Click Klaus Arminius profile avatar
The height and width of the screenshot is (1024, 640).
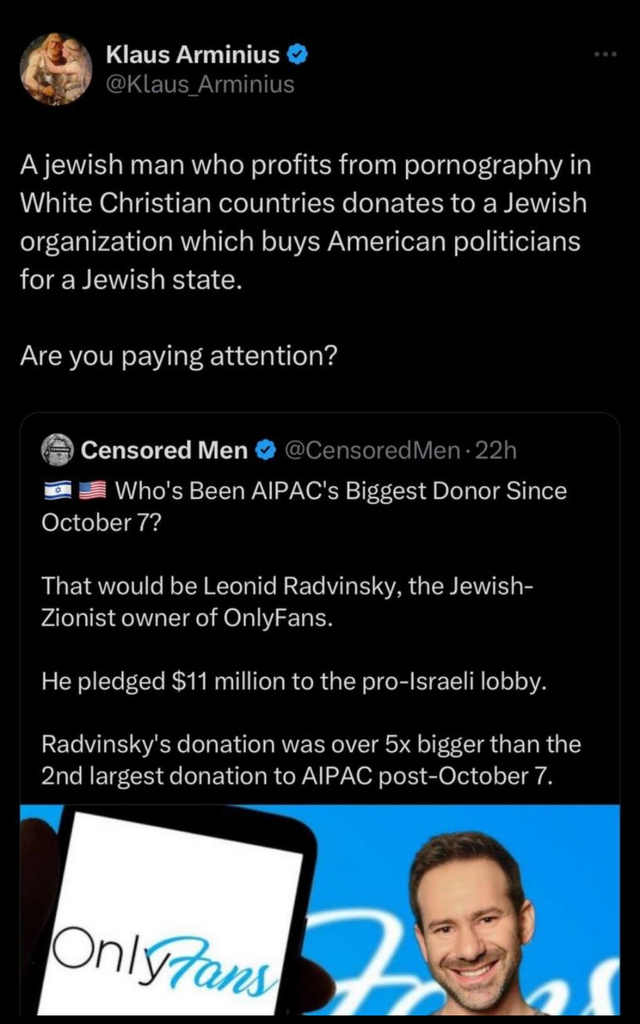(56, 67)
